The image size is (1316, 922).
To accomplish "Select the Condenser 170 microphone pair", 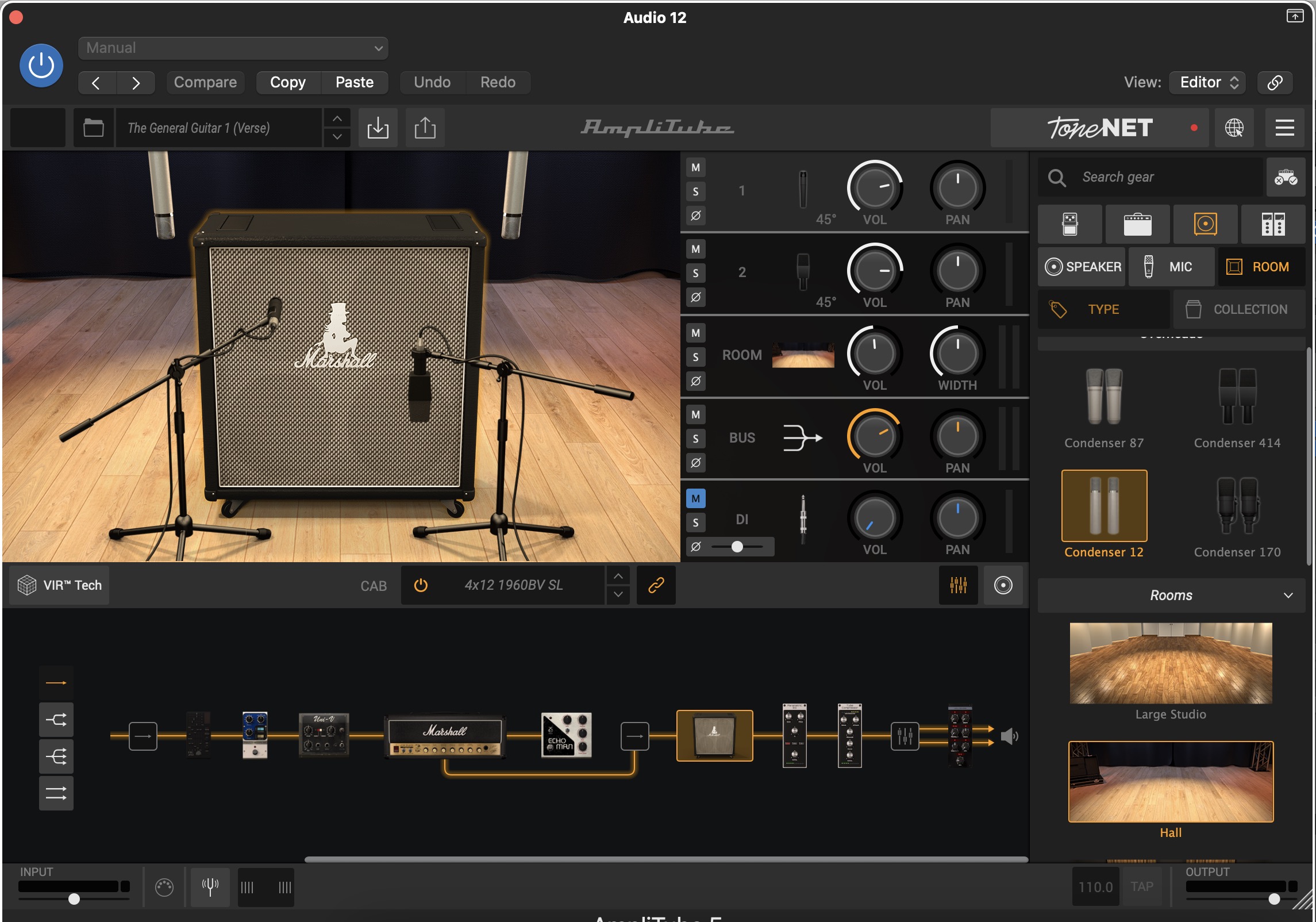I will click(x=1237, y=517).
